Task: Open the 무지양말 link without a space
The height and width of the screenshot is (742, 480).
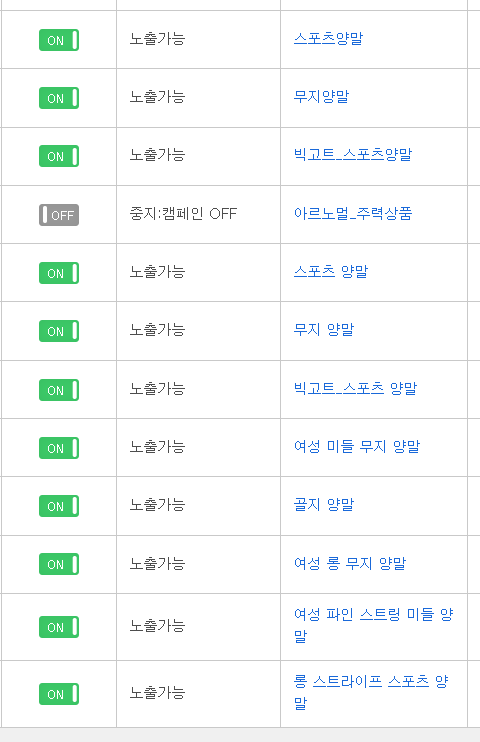Action: point(321,97)
